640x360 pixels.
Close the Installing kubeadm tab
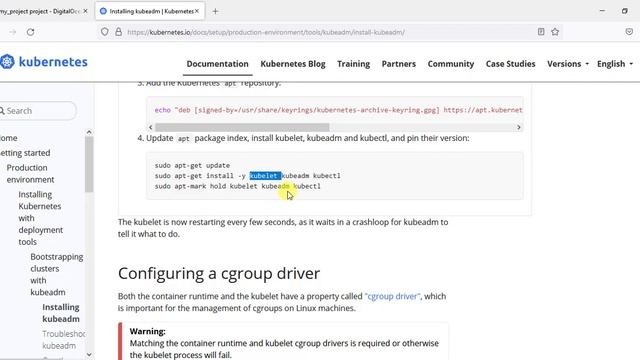tap(197, 11)
